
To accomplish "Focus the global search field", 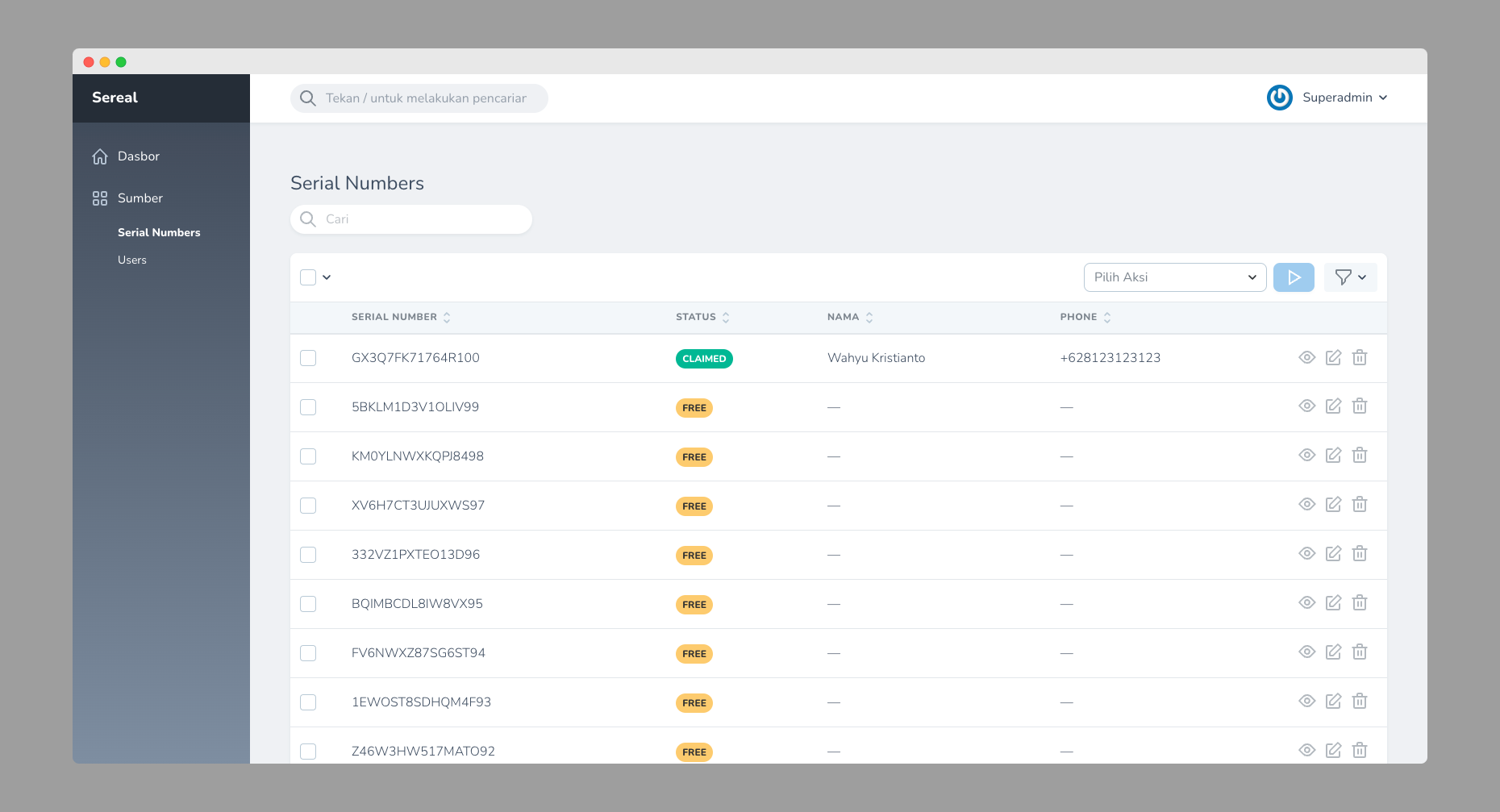I will pyautogui.click(x=419, y=98).
